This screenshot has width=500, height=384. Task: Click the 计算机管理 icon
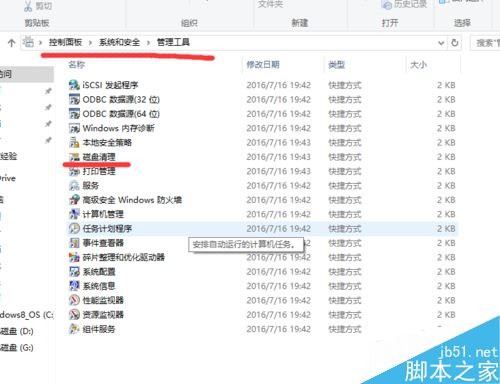(74, 214)
